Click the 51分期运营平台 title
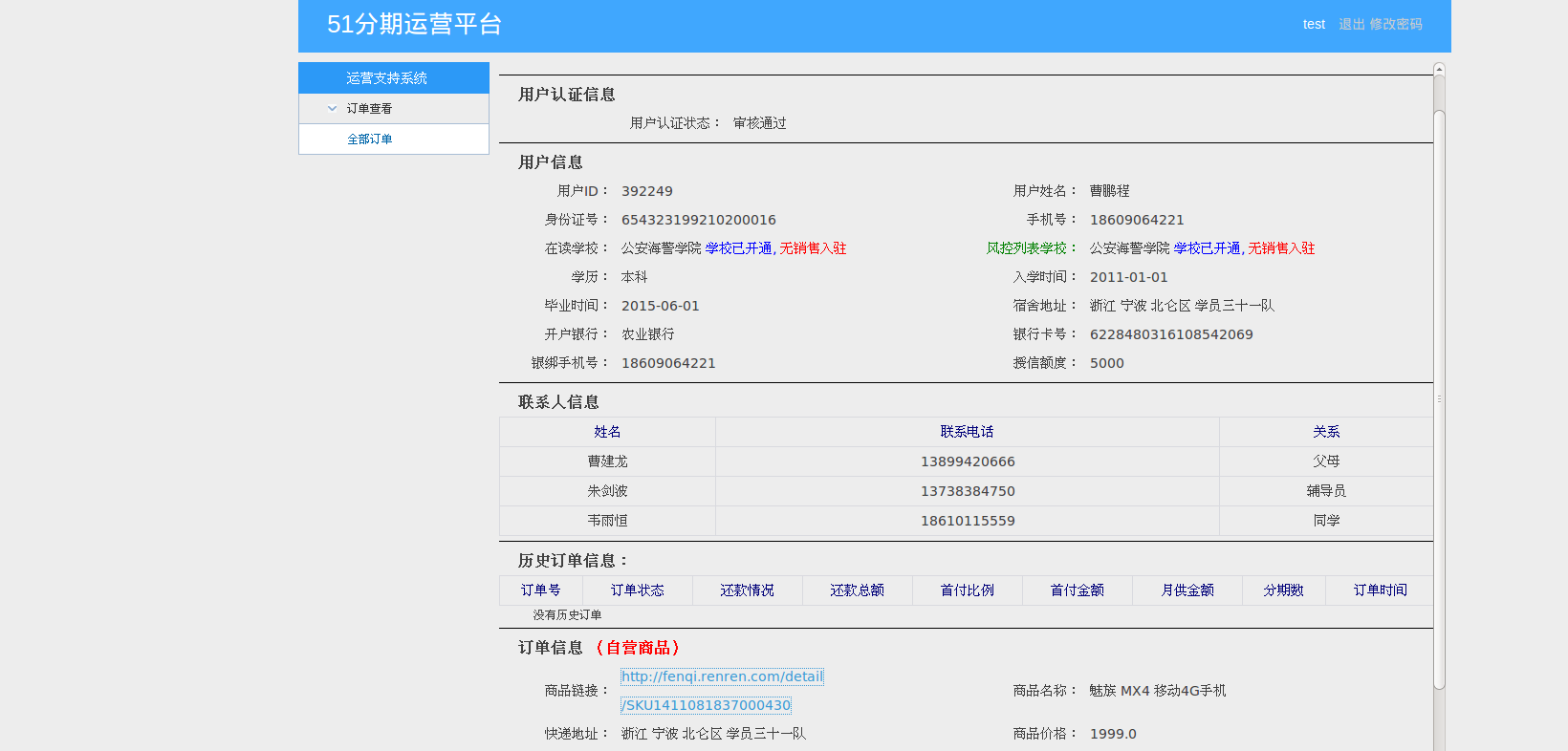Image resolution: width=1568 pixels, height=751 pixels. pyautogui.click(x=414, y=24)
